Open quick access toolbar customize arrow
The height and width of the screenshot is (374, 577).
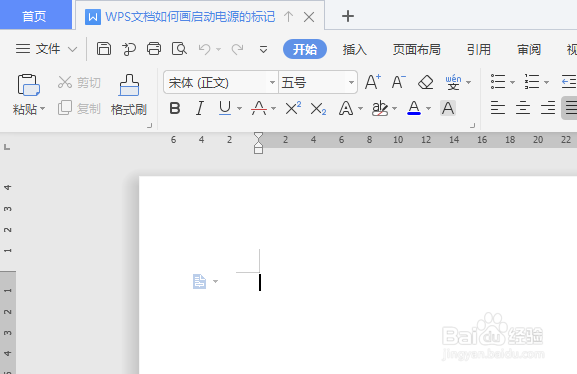(x=263, y=49)
